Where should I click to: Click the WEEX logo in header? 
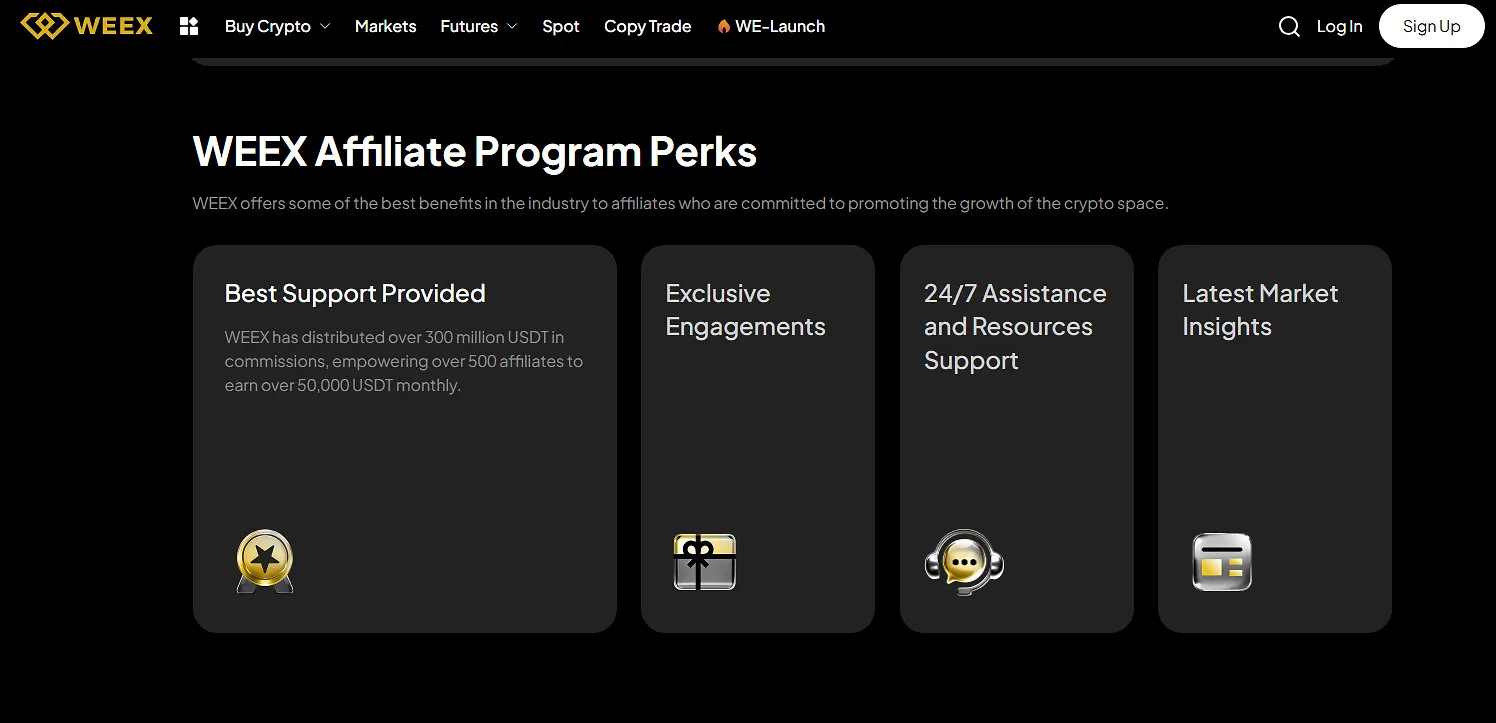click(87, 26)
